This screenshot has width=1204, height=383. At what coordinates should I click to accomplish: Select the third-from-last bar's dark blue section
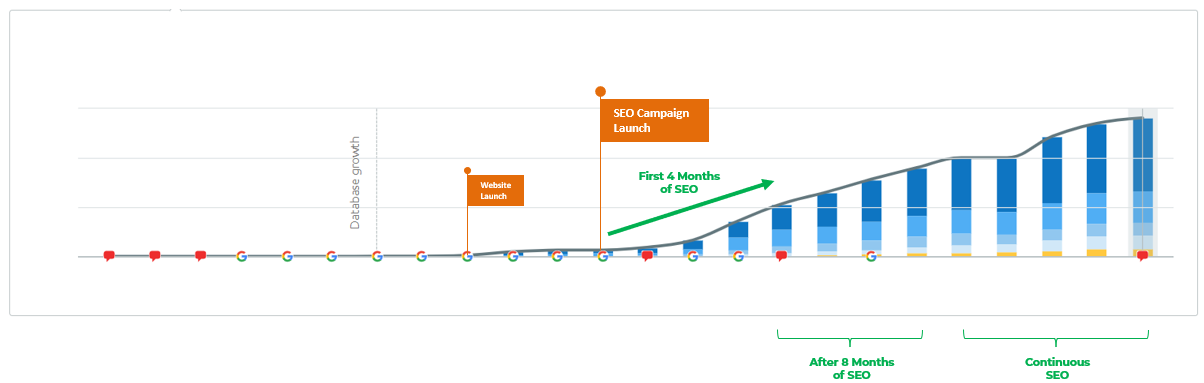coord(1052,170)
